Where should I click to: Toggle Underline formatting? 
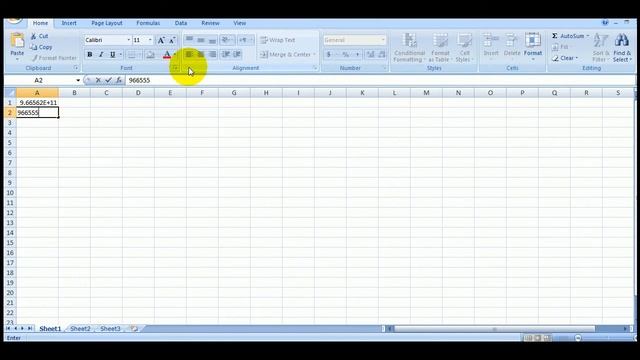point(112,54)
